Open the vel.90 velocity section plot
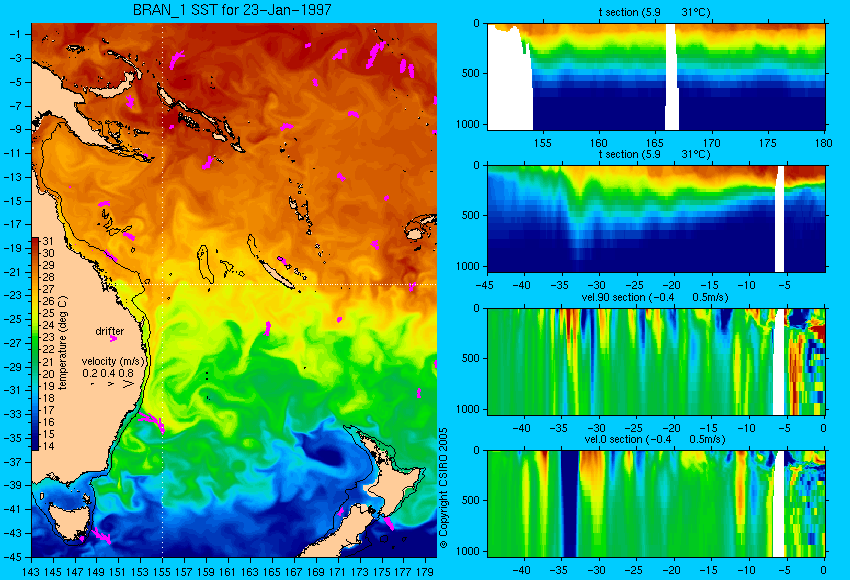 tap(656, 362)
